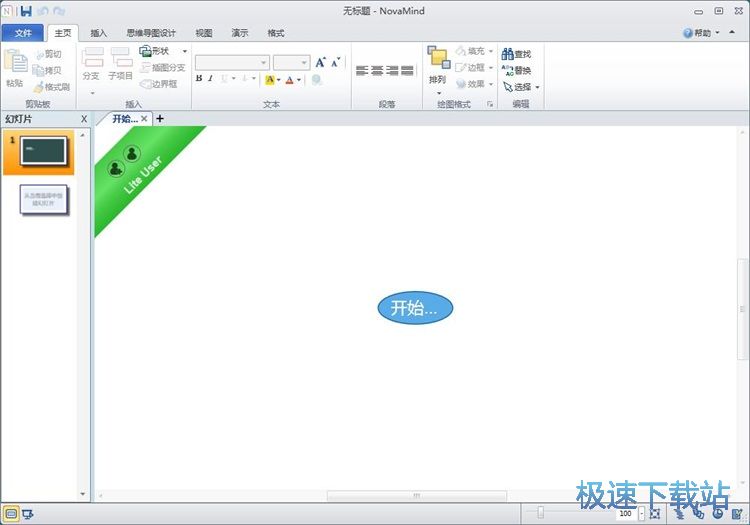Toggle italic formatting
The image size is (750, 525).
[211, 79]
